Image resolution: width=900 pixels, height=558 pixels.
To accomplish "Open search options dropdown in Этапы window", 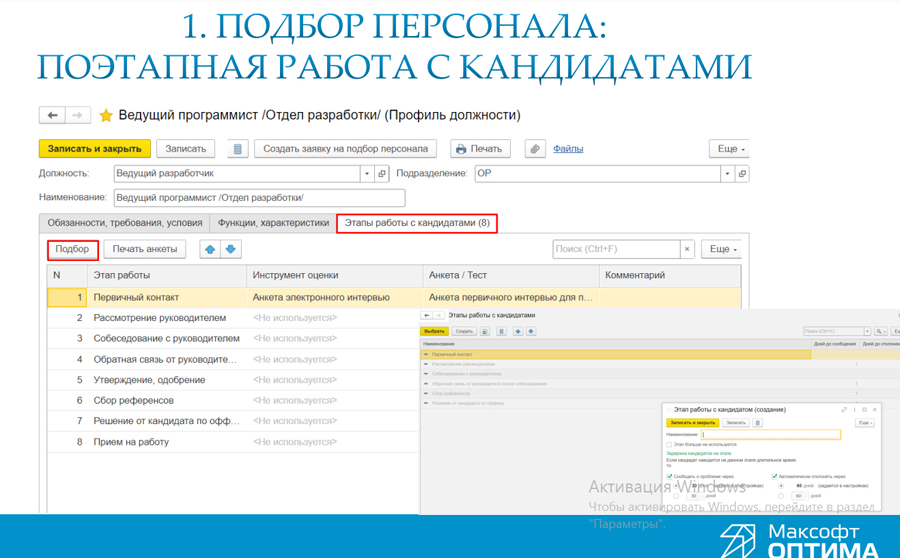I will [x=881, y=331].
